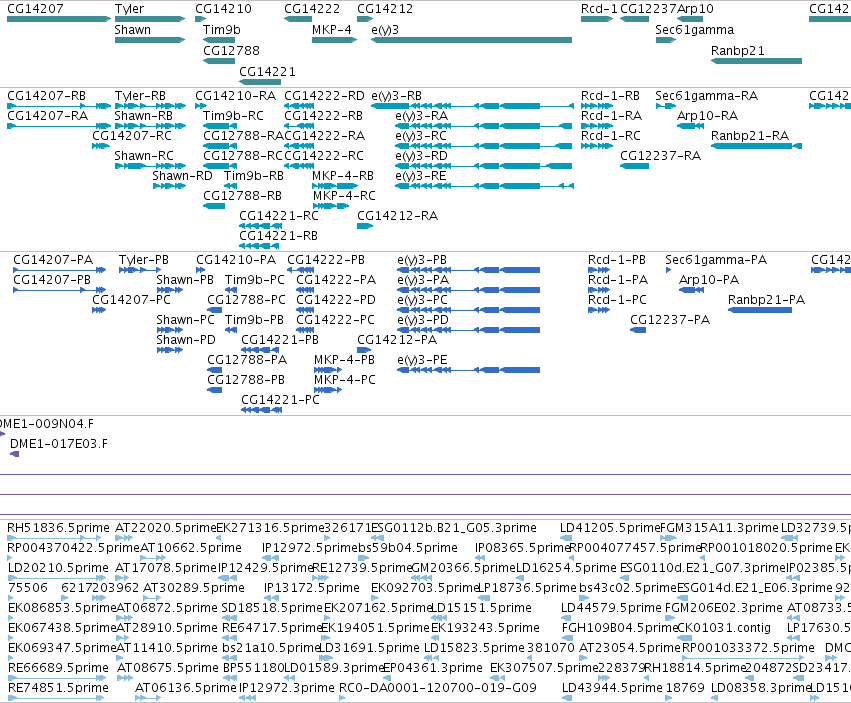
Task: Click the CG14207 gene label
Action: pyautogui.click(x=35, y=9)
